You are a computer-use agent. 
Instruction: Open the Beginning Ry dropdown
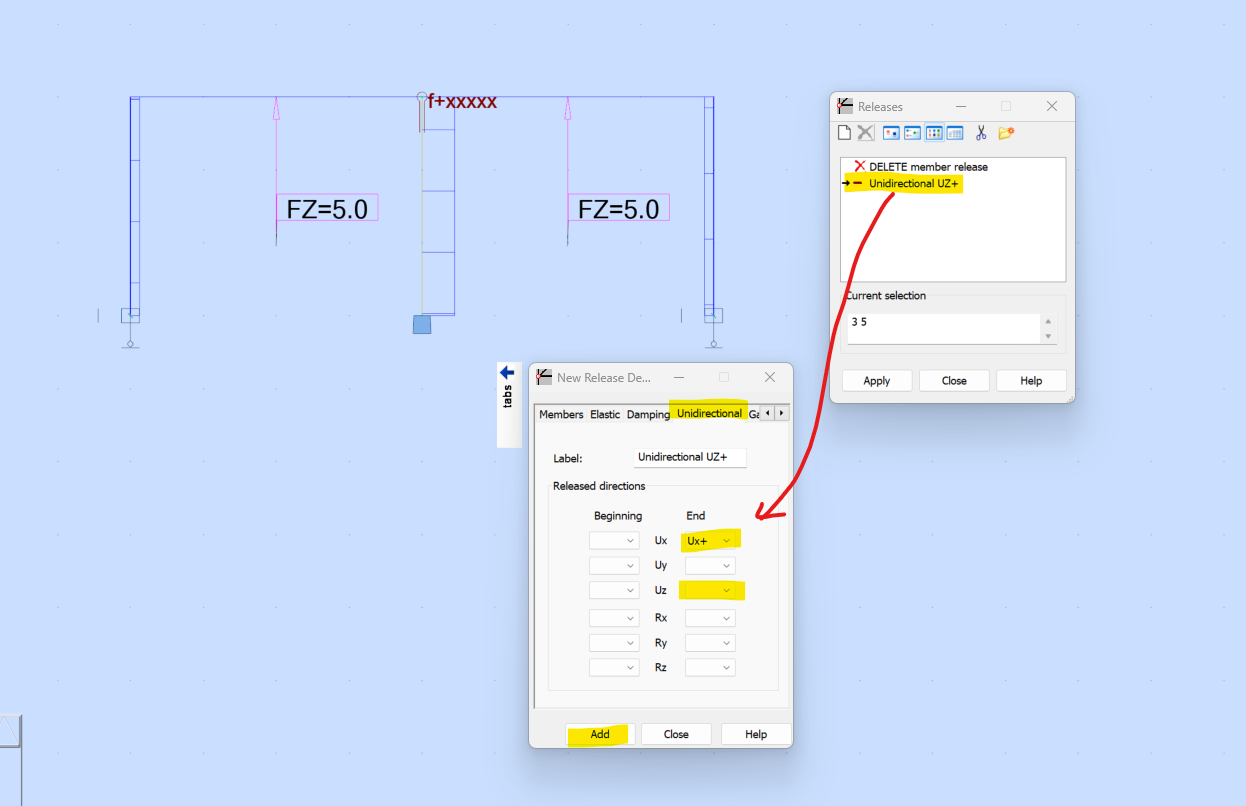(614, 642)
